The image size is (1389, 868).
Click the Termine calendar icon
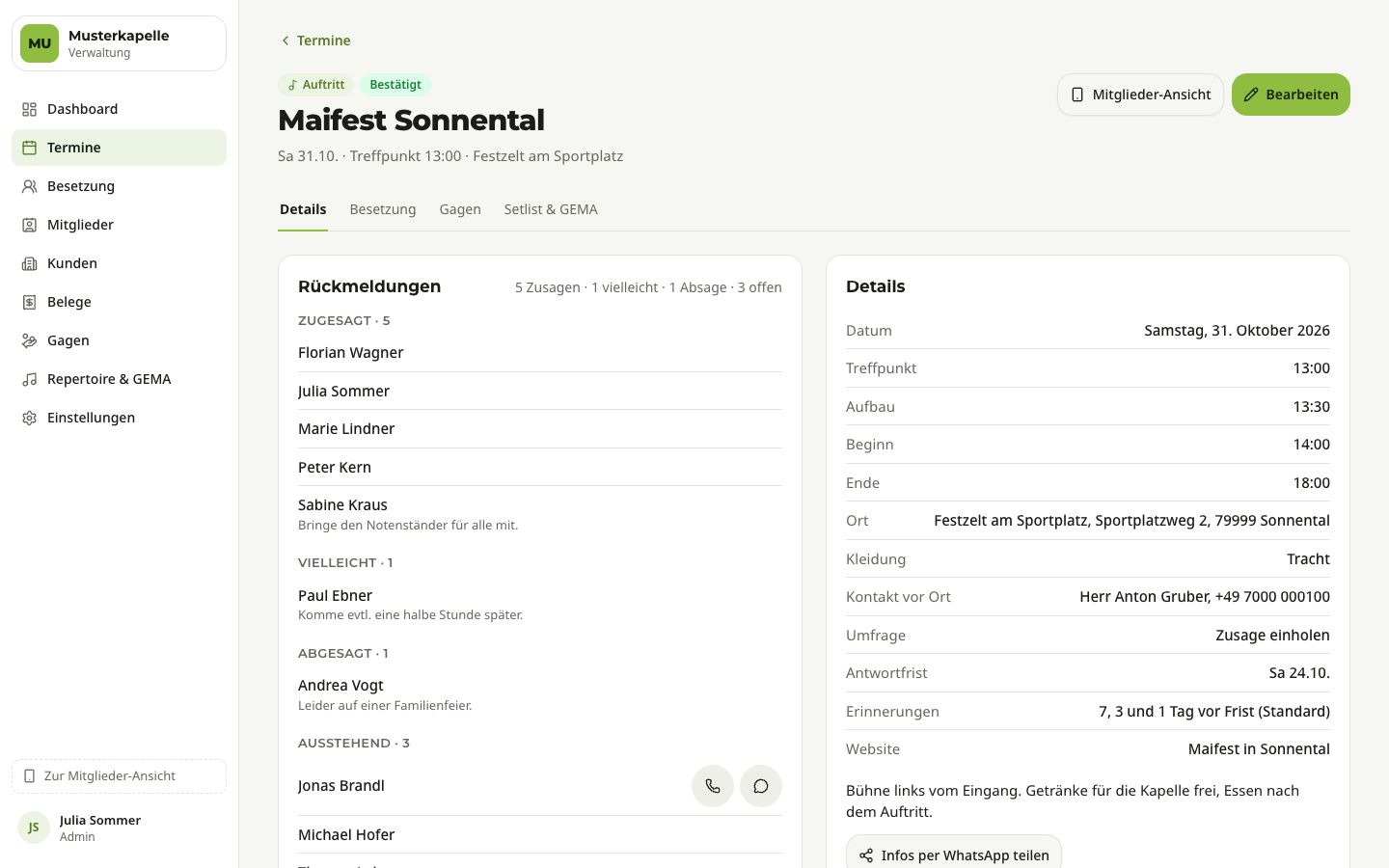coord(30,148)
